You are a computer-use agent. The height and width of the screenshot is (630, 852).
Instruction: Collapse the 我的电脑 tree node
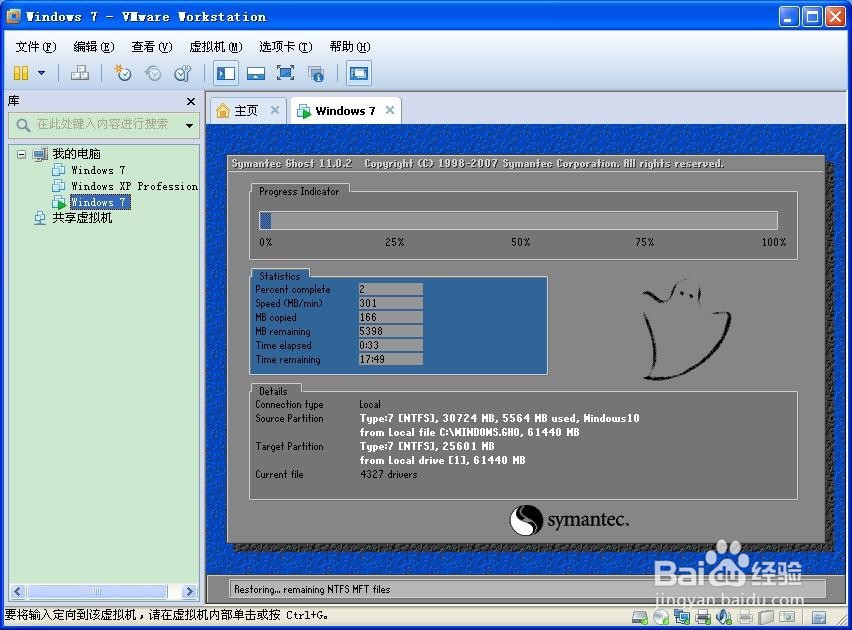pos(21,154)
